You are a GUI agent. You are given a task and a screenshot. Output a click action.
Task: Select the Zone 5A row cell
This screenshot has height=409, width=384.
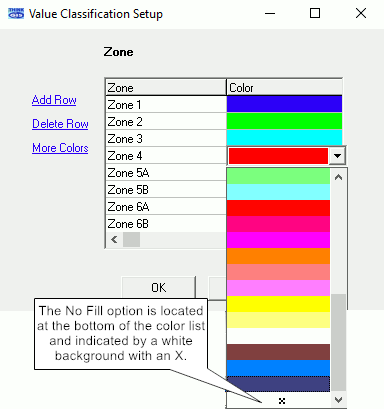coord(166,173)
